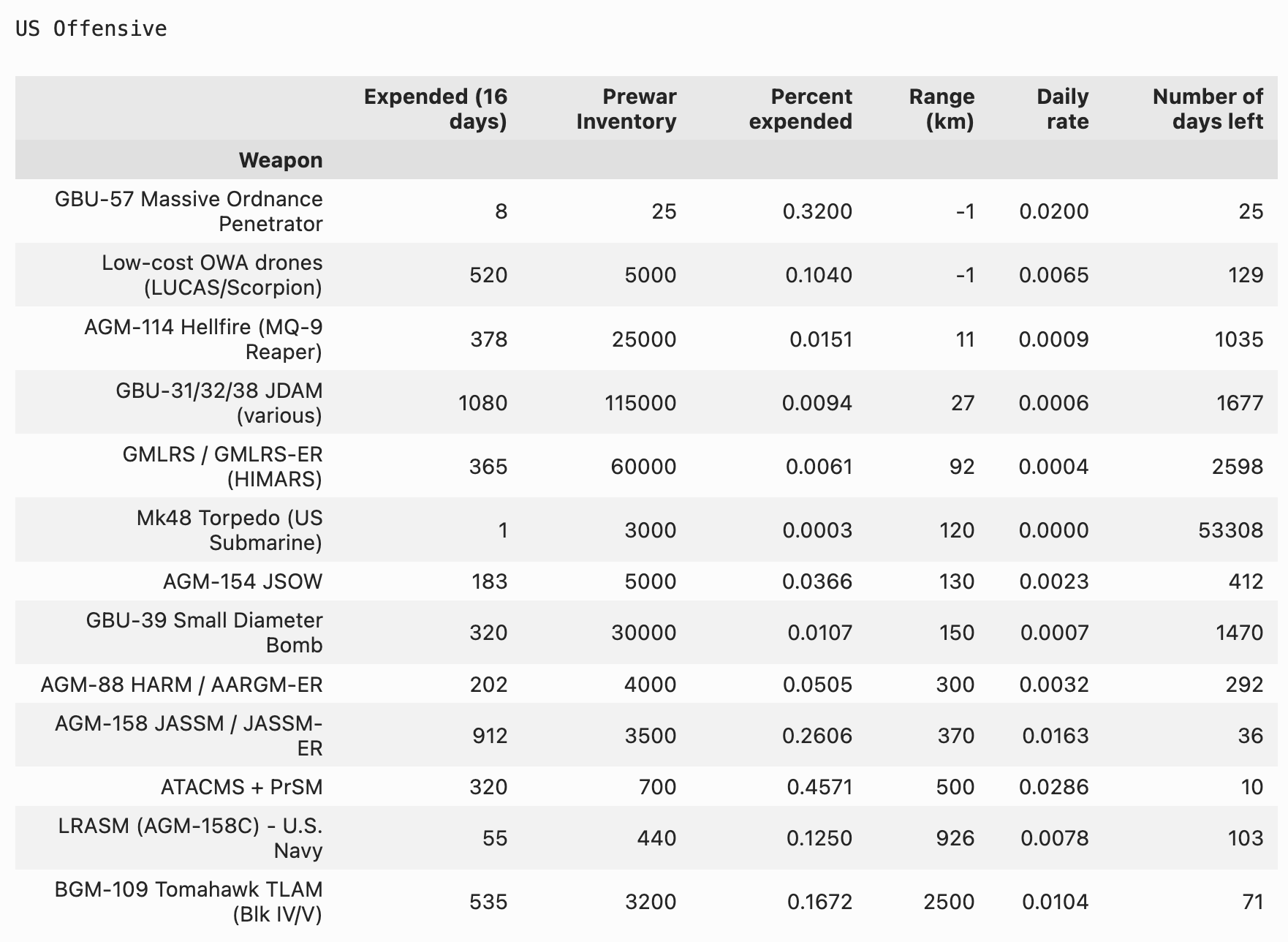Click the AGM-154 JSOW row label
Screen dimensions: 1288x942
click(242, 581)
